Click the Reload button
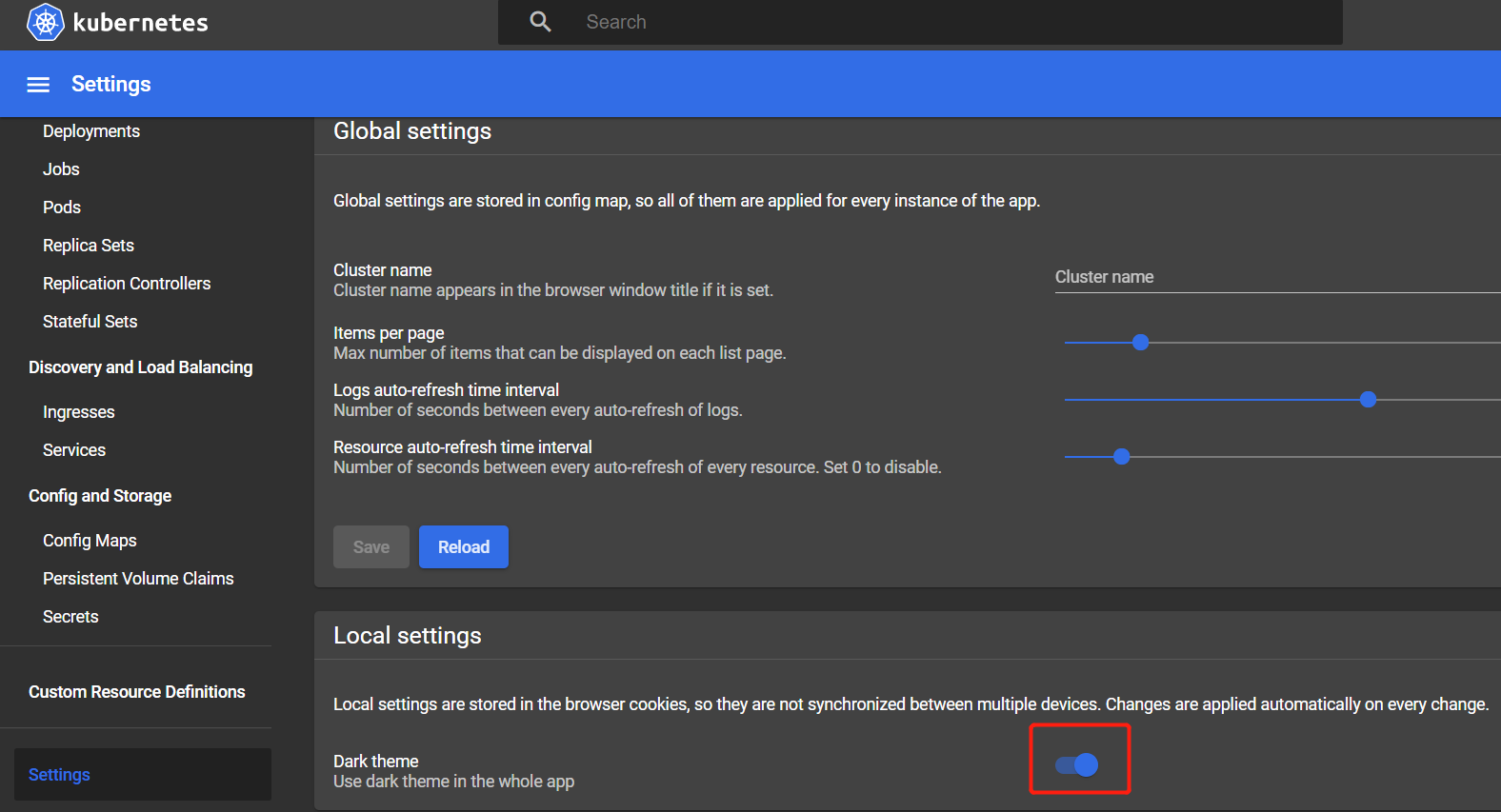1501x812 pixels. pyautogui.click(x=463, y=547)
